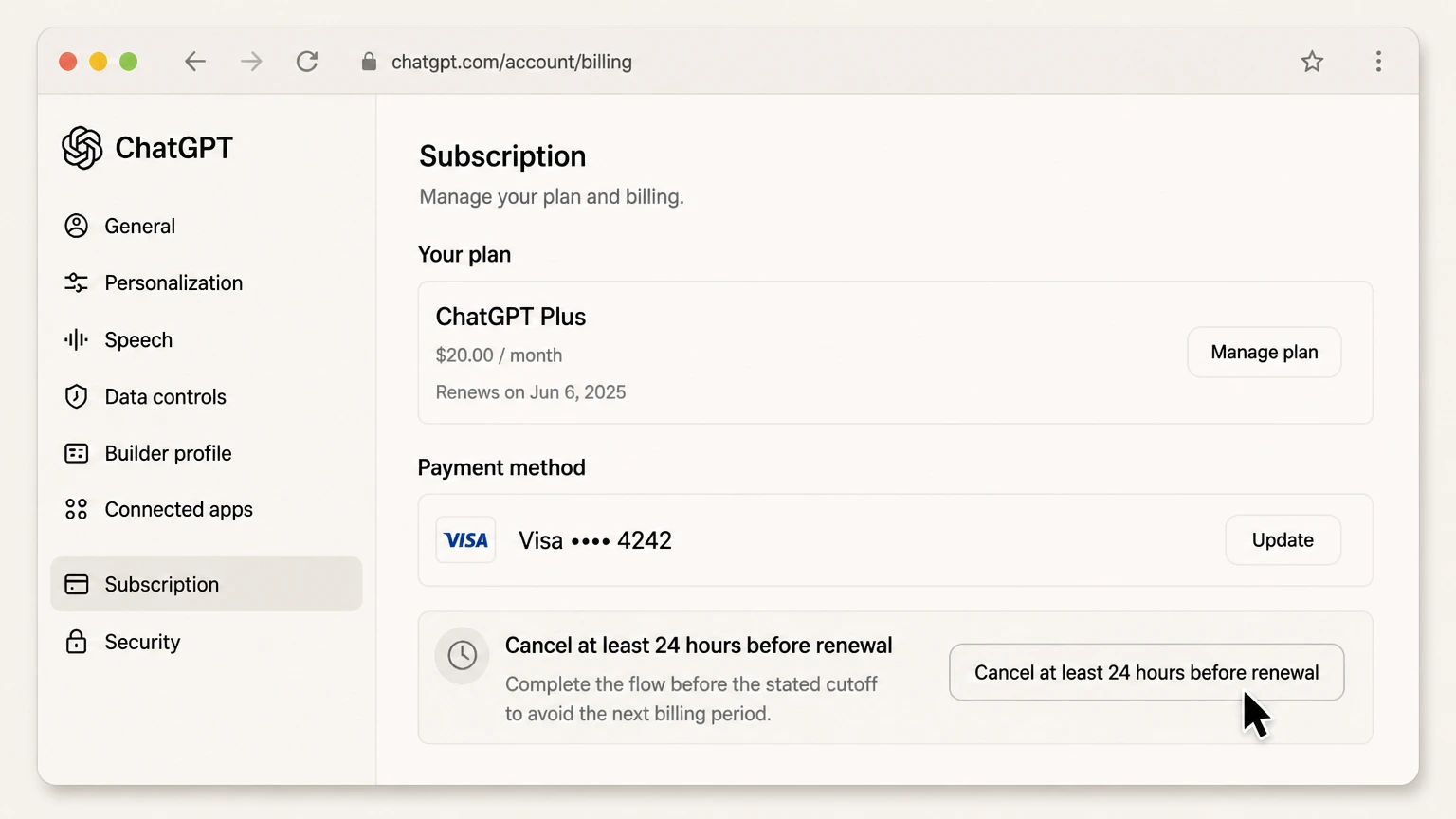Click the ChatGPT logo icon
Image resolution: width=1456 pixels, height=819 pixels.
(82, 148)
